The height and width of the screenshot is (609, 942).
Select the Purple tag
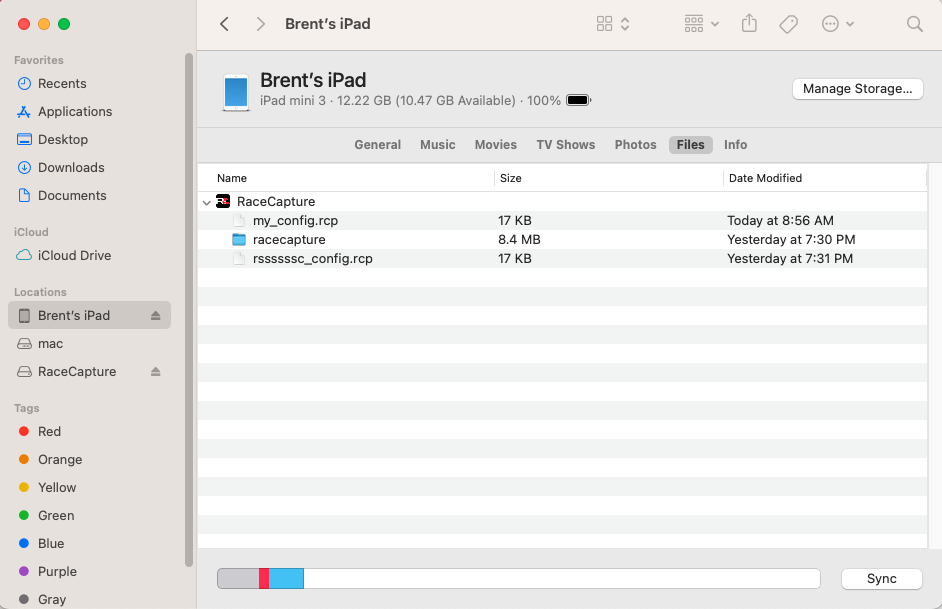pos(90,572)
